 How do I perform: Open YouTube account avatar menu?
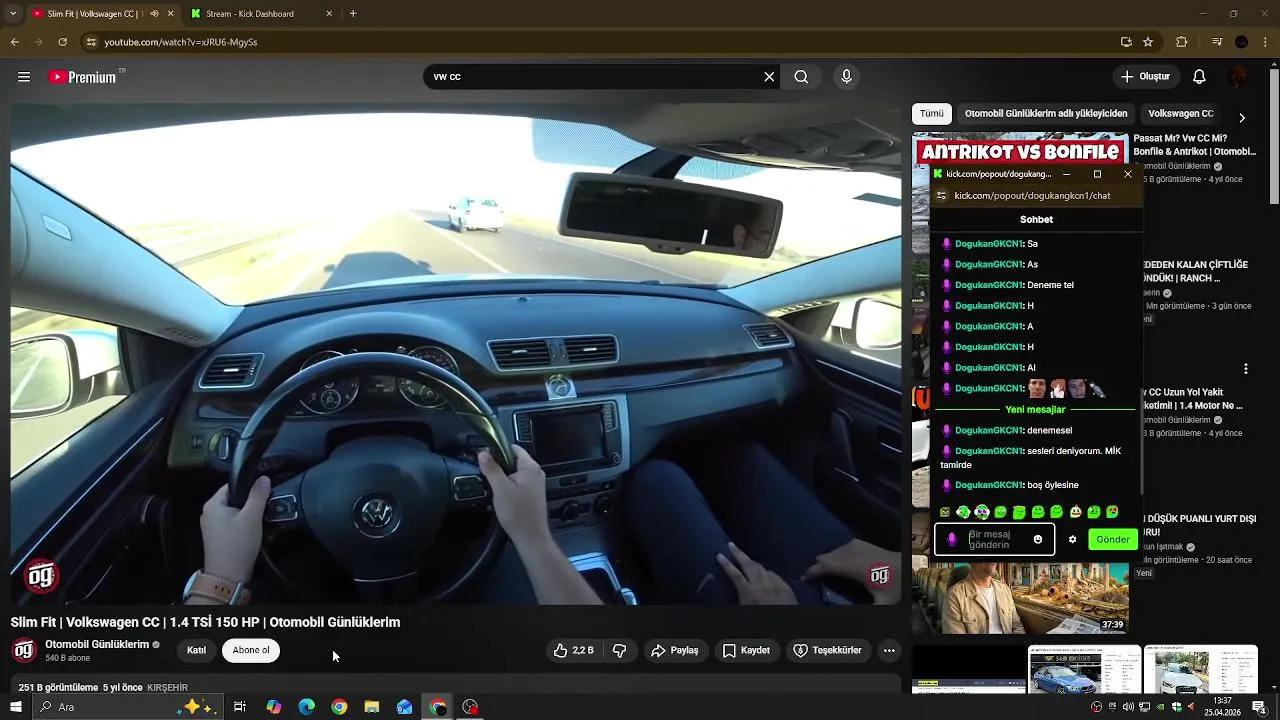[x=1239, y=77]
